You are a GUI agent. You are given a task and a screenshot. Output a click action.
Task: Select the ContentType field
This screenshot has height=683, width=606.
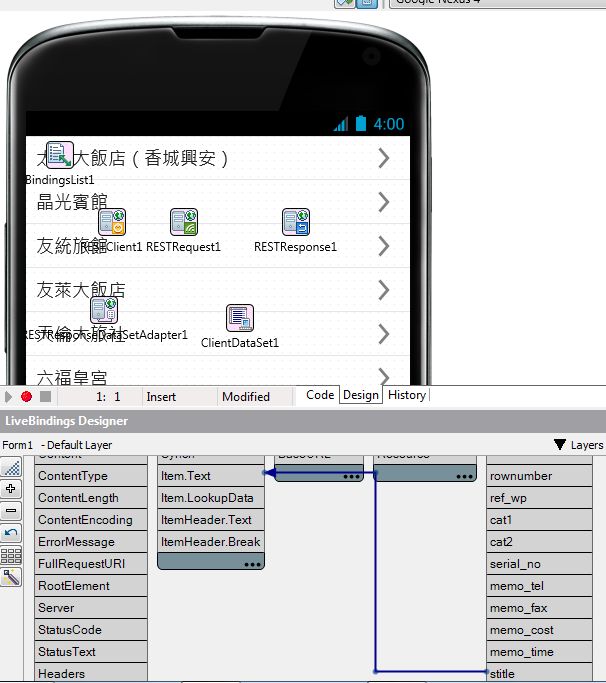pos(91,476)
